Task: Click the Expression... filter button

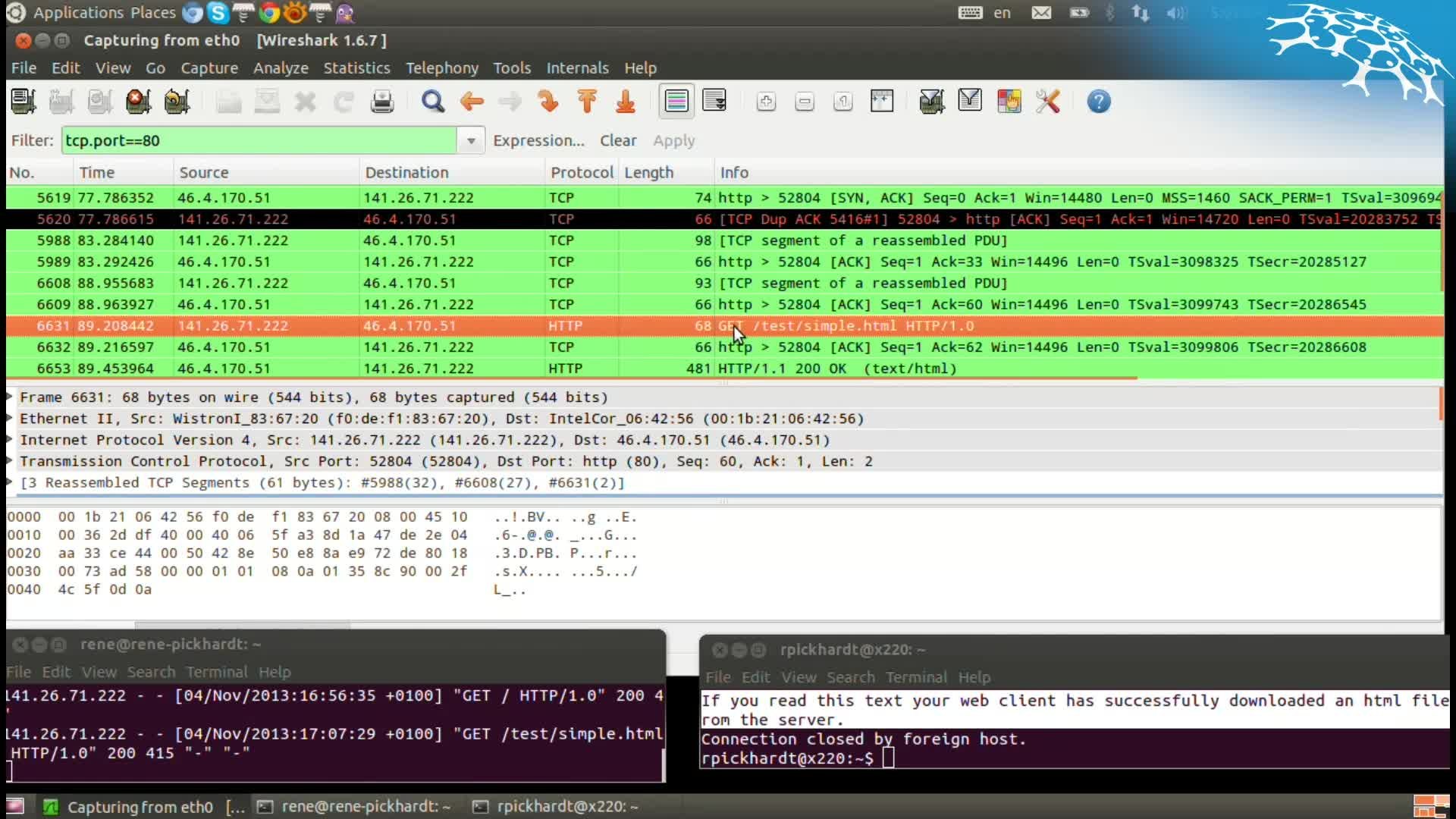Action: pos(538,140)
